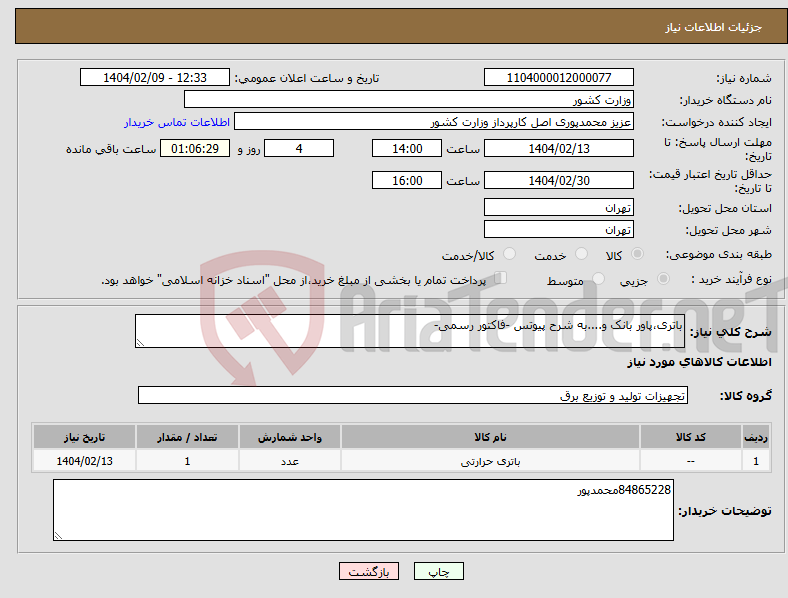Click the ساعت باقی مانده label
Image resolution: width=788 pixels, height=598 pixels.
tap(111, 149)
